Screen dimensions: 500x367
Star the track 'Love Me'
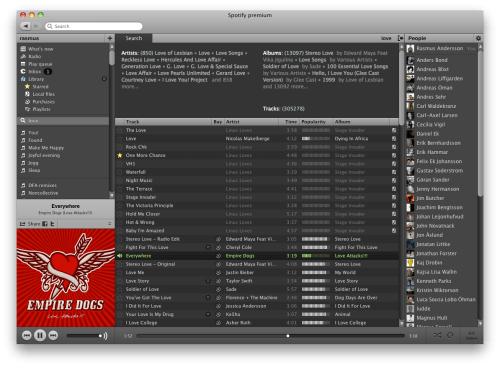point(120,273)
